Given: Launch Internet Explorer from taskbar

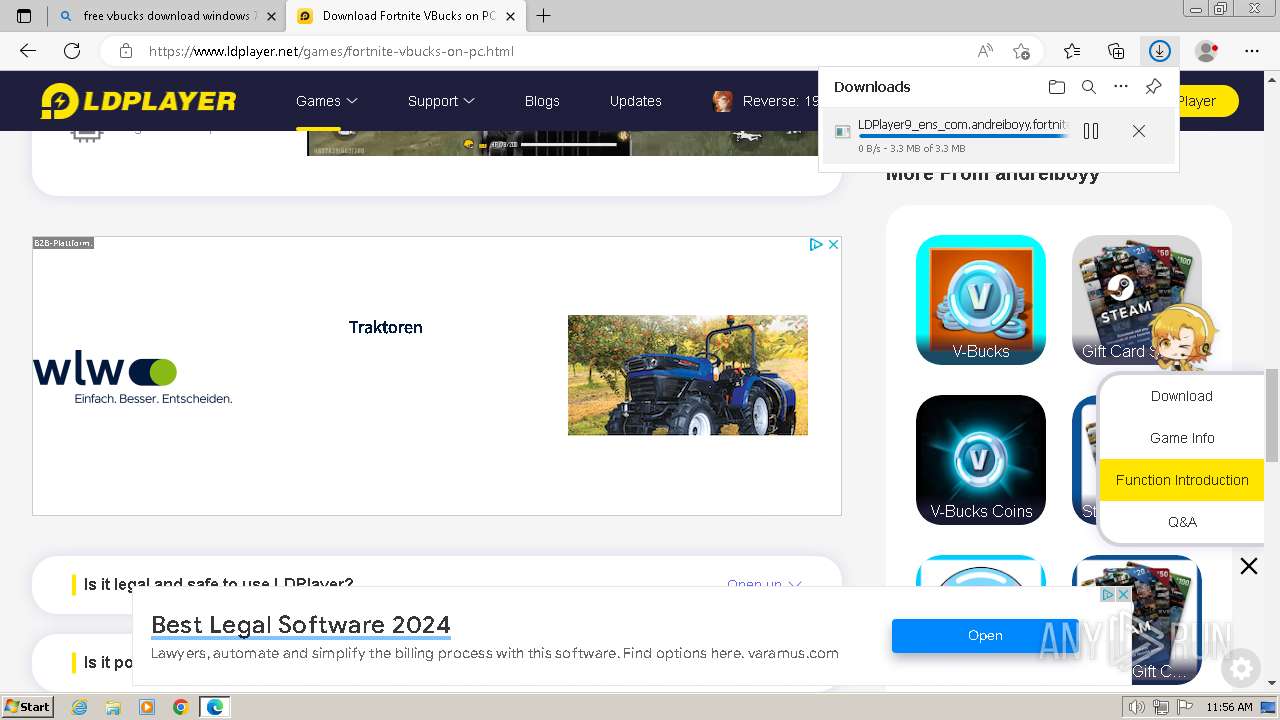Looking at the screenshot, I should coord(80,707).
